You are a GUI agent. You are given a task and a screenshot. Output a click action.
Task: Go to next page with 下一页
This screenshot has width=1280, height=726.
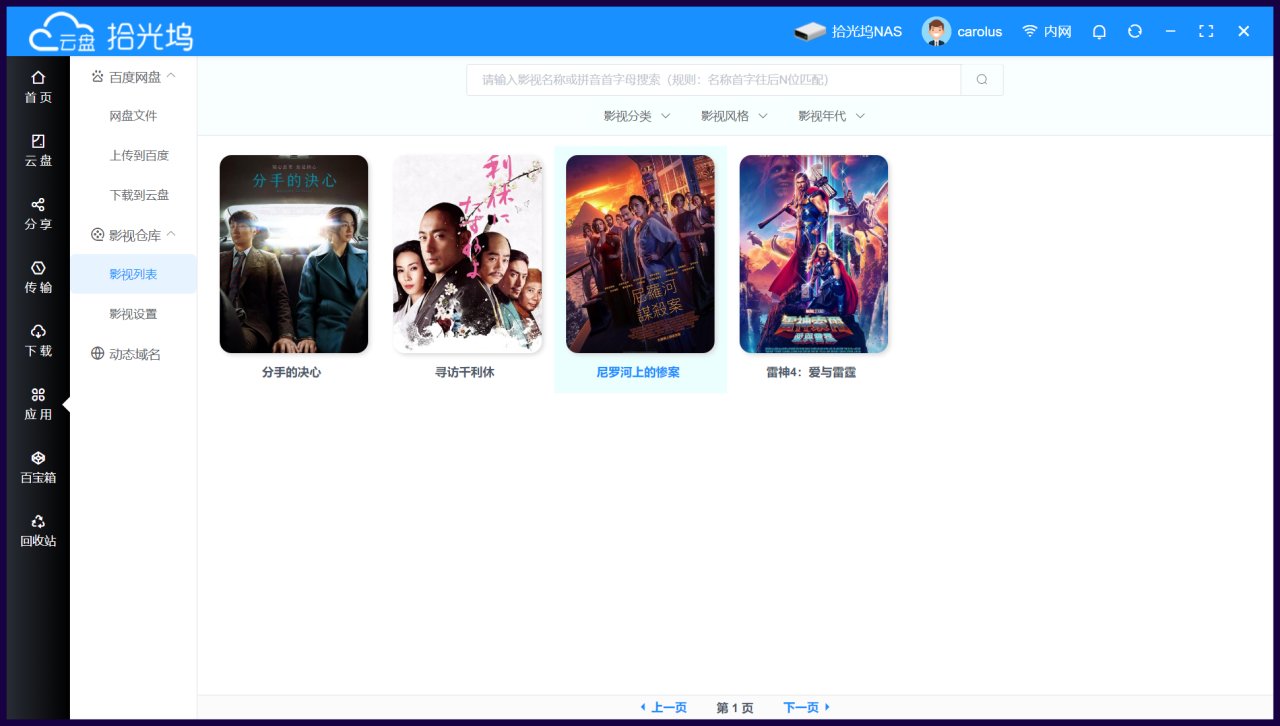[x=807, y=708]
